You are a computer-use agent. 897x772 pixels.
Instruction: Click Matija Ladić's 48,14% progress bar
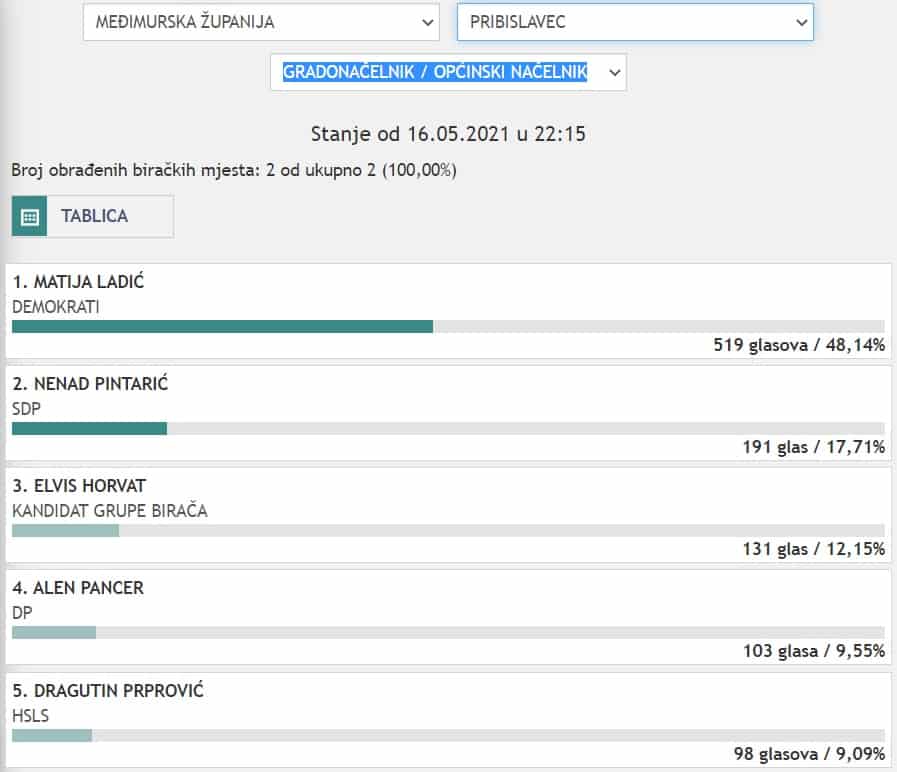coord(222,326)
